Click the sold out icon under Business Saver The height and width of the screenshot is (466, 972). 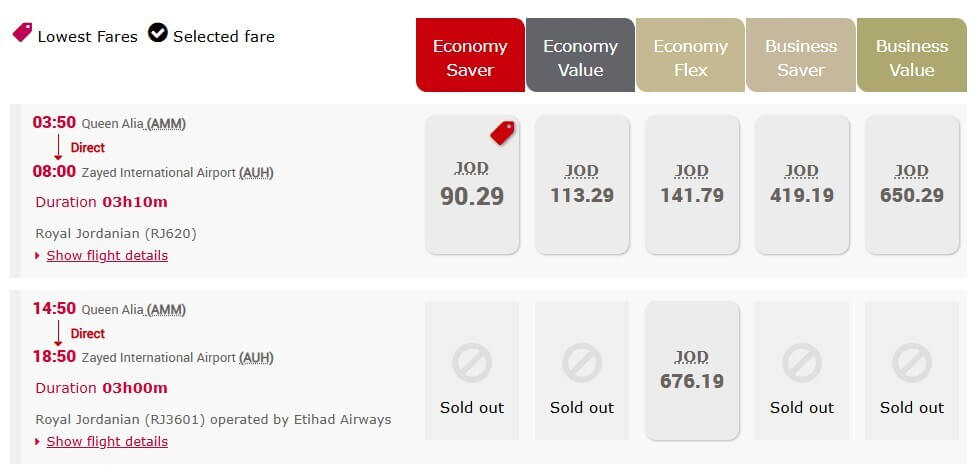tap(802, 363)
